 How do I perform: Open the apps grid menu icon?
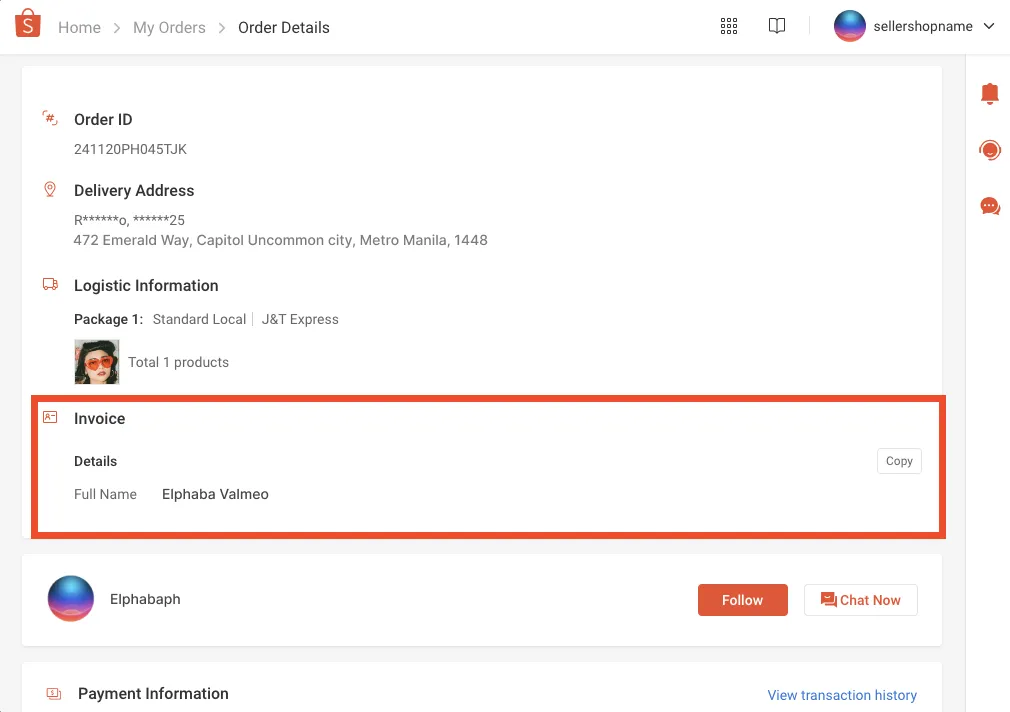(x=729, y=27)
